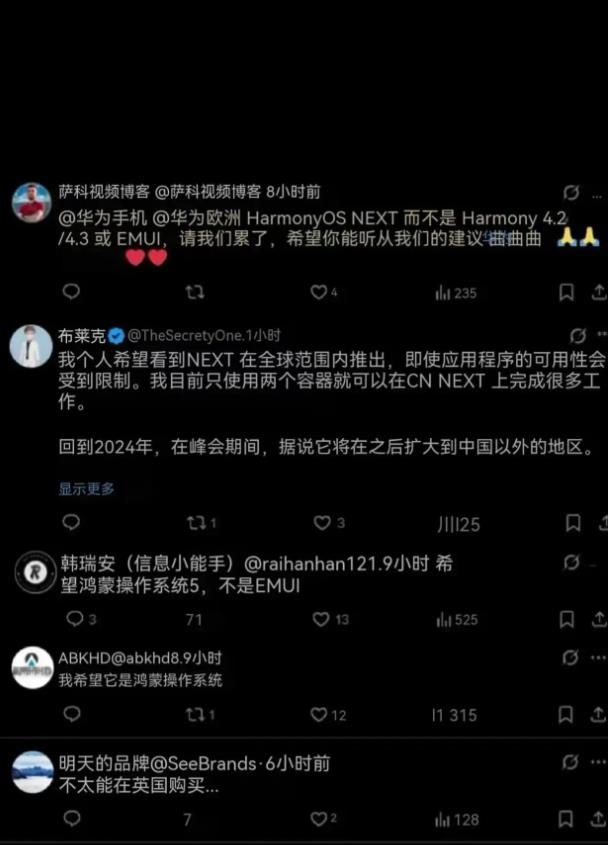Expand 布莱克 post with 显示更多

click(x=86, y=489)
